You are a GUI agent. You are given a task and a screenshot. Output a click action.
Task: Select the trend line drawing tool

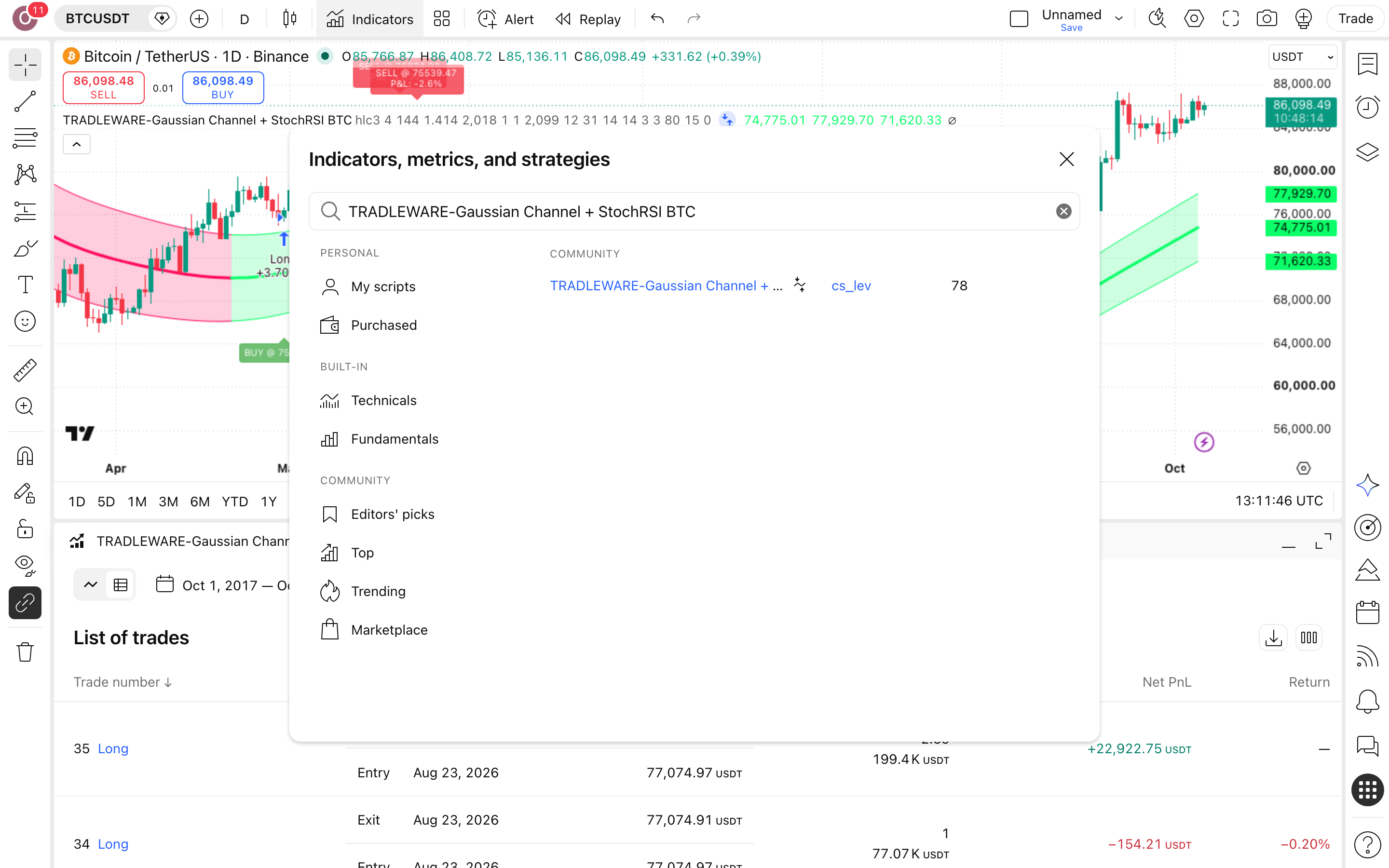point(25,101)
